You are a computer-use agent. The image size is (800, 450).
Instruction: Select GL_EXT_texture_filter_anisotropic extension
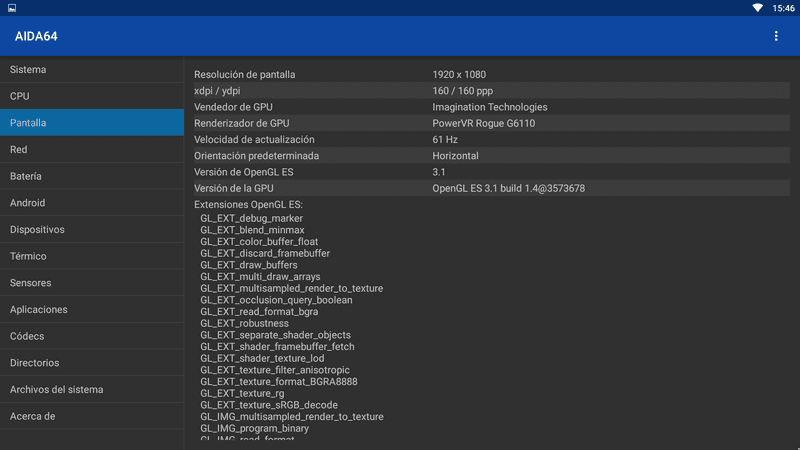[x=275, y=370]
